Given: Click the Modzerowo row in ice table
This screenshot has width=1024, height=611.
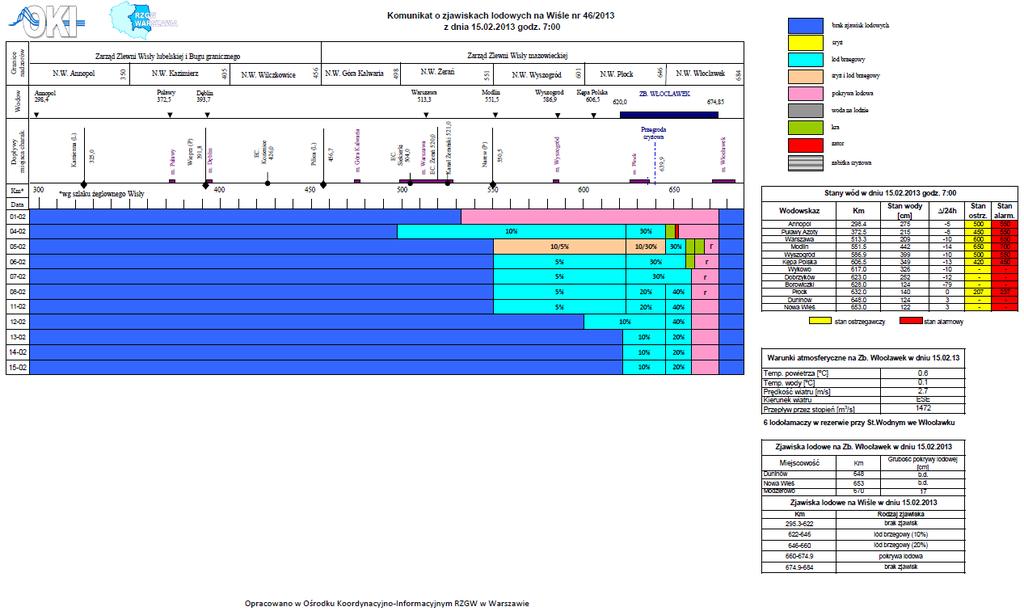Looking at the screenshot, I should tap(863, 491).
